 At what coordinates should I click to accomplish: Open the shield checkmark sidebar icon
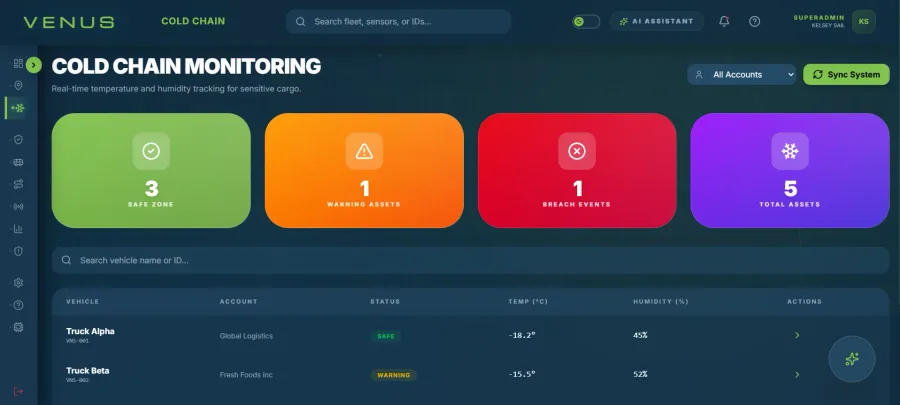point(18,139)
